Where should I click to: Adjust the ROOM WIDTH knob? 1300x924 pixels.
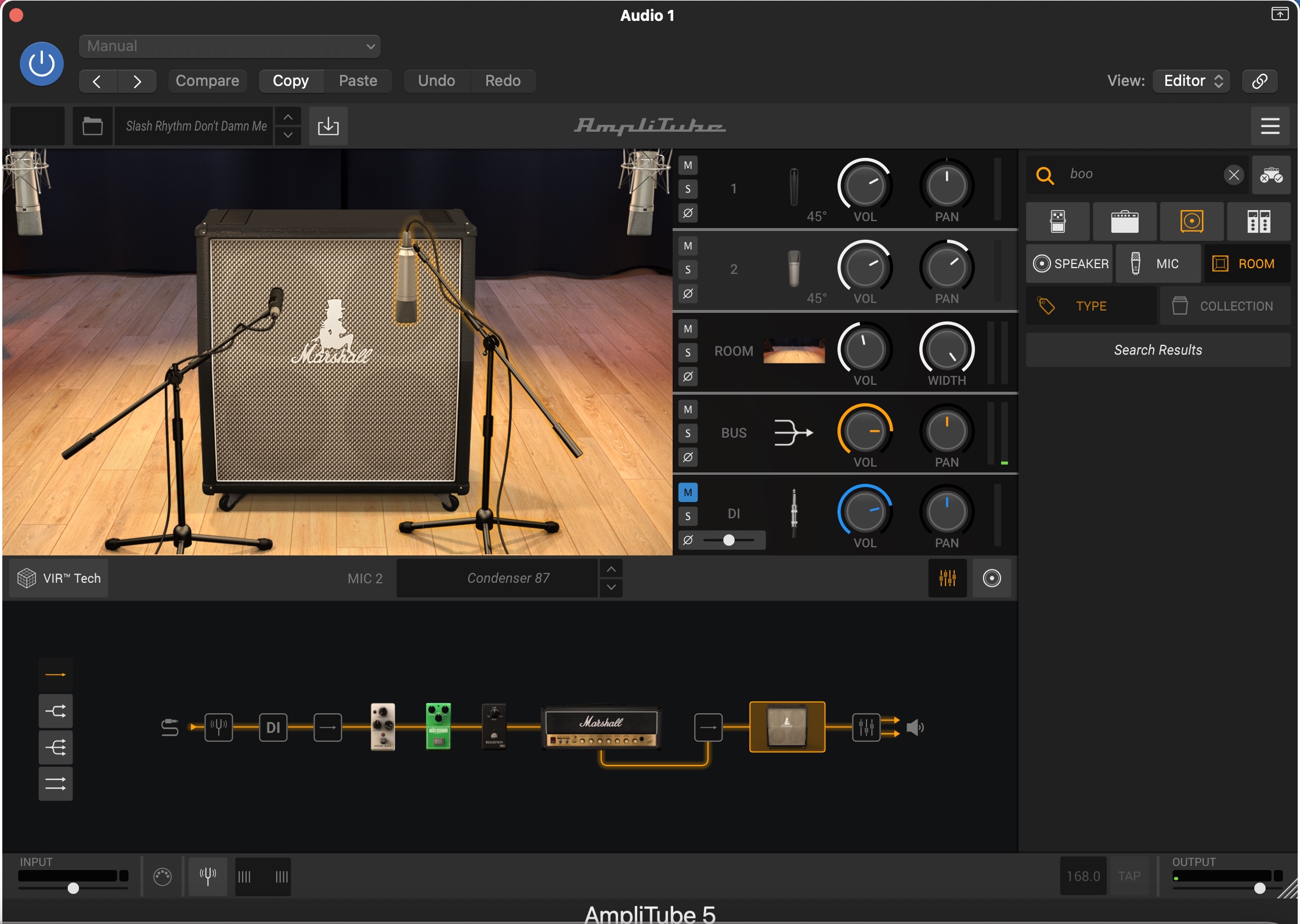click(x=947, y=349)
